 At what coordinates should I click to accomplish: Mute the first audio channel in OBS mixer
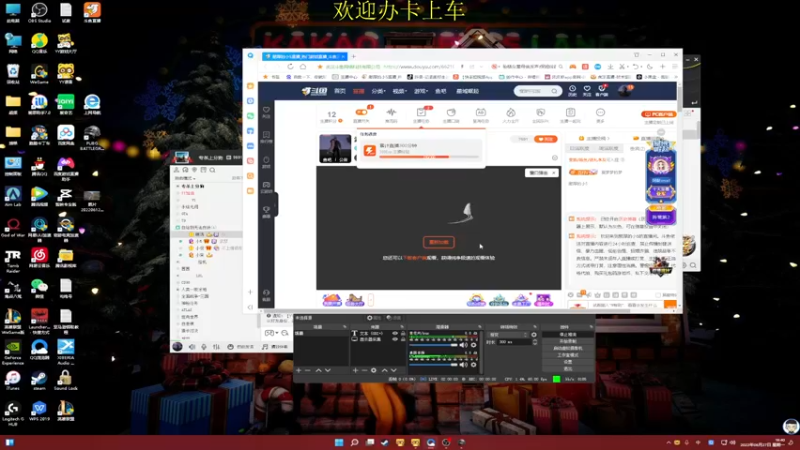(463, 345)
